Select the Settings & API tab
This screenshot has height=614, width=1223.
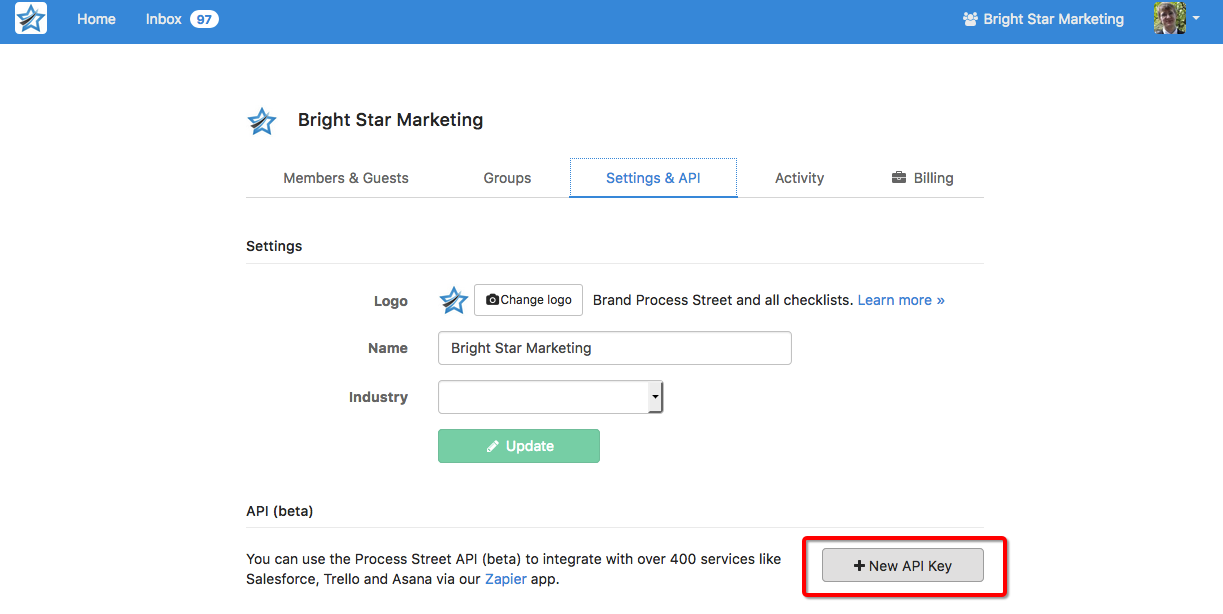(653, 178)
